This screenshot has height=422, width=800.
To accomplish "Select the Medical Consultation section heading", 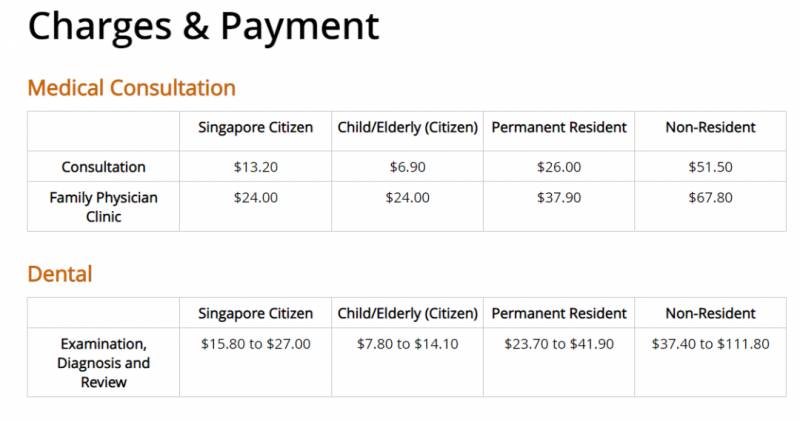I will coord(131,88).
